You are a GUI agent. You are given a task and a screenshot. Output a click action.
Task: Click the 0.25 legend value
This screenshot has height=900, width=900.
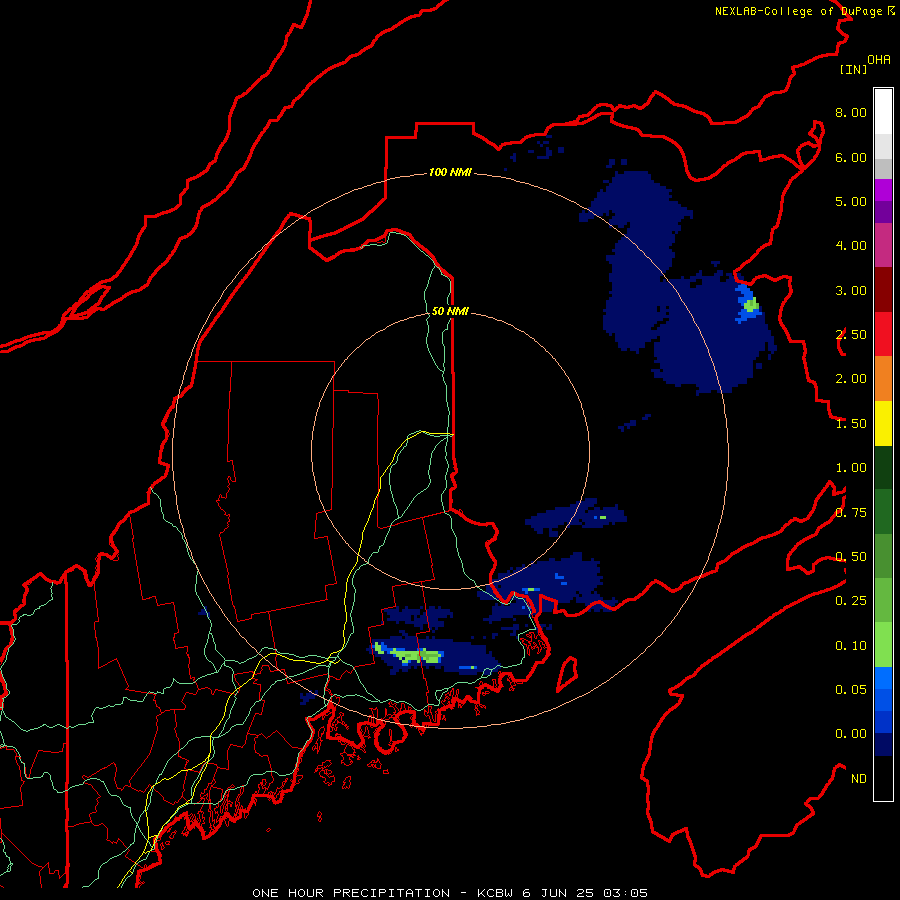coord(851,601)
